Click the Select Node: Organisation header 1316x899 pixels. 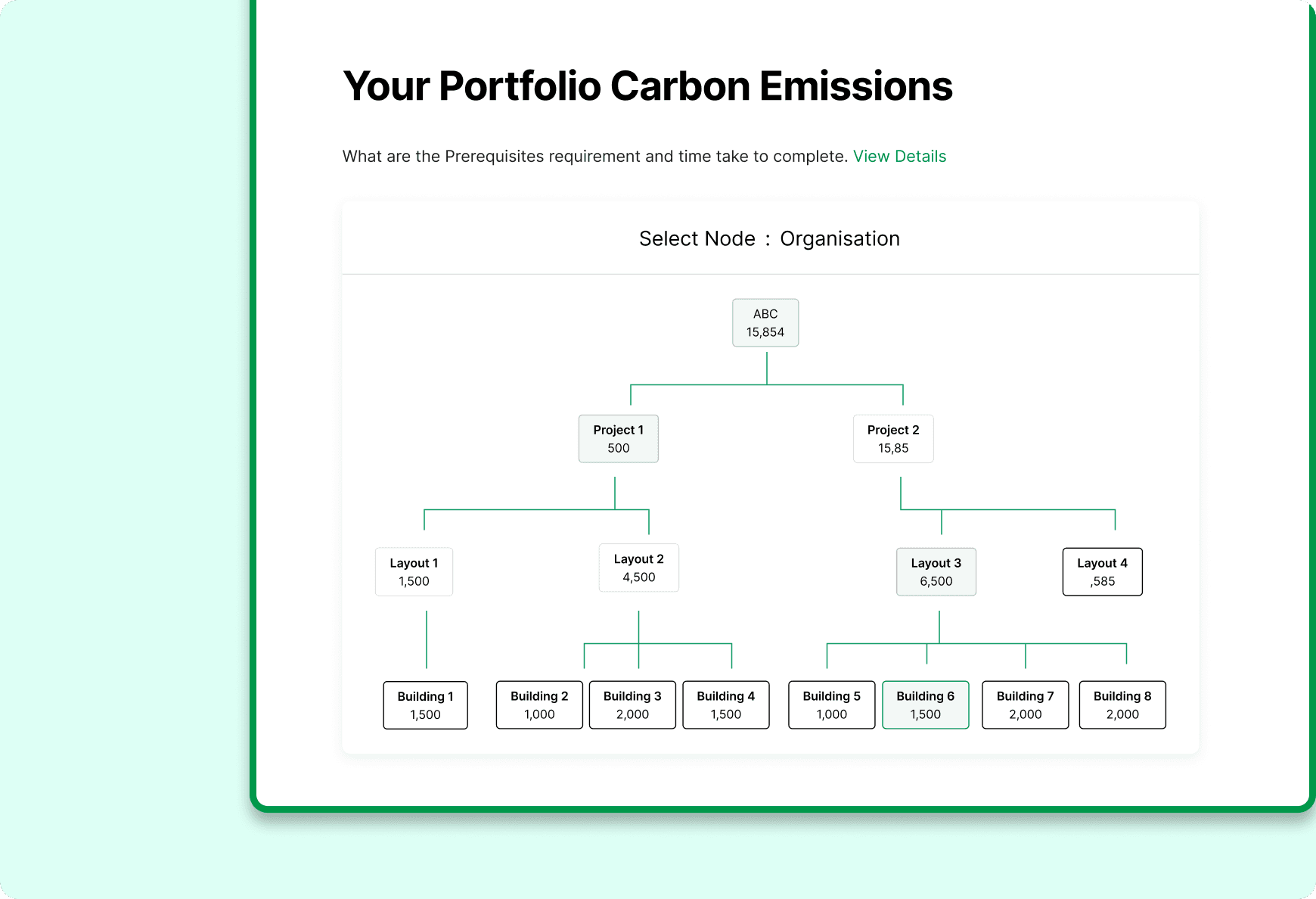tap(768, 238)
